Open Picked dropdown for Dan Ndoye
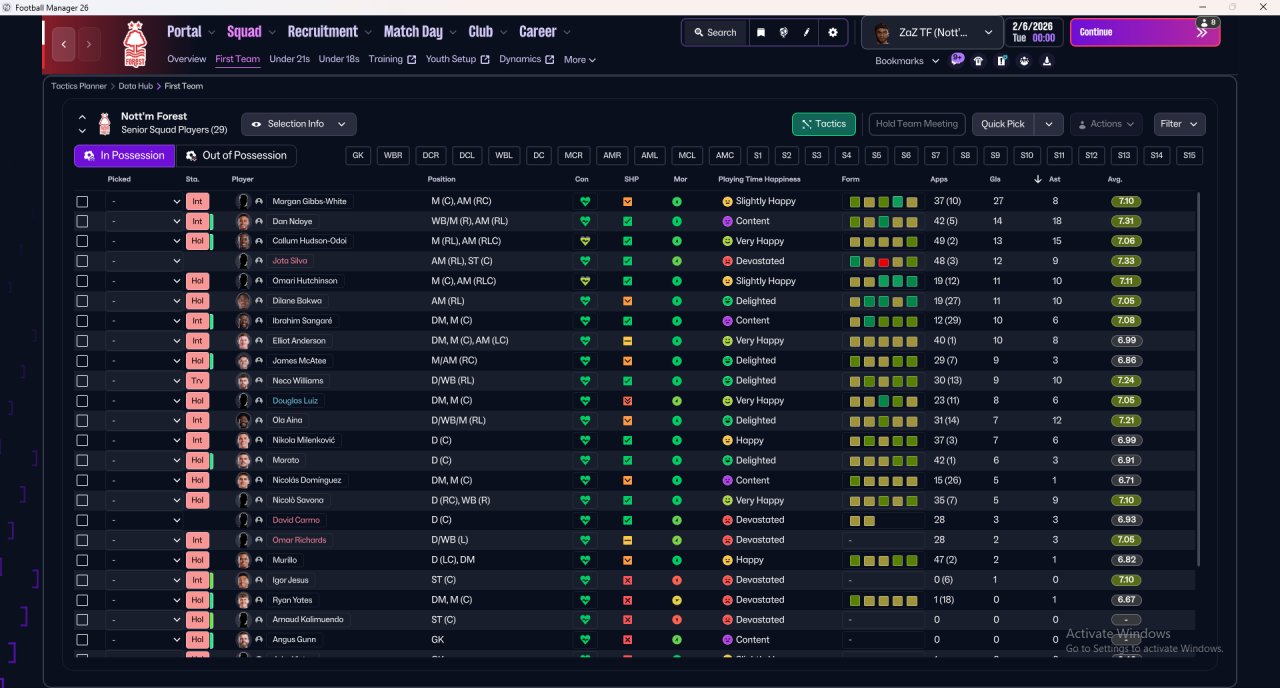This screenshot has height=688, width=1280. (144, 221)
